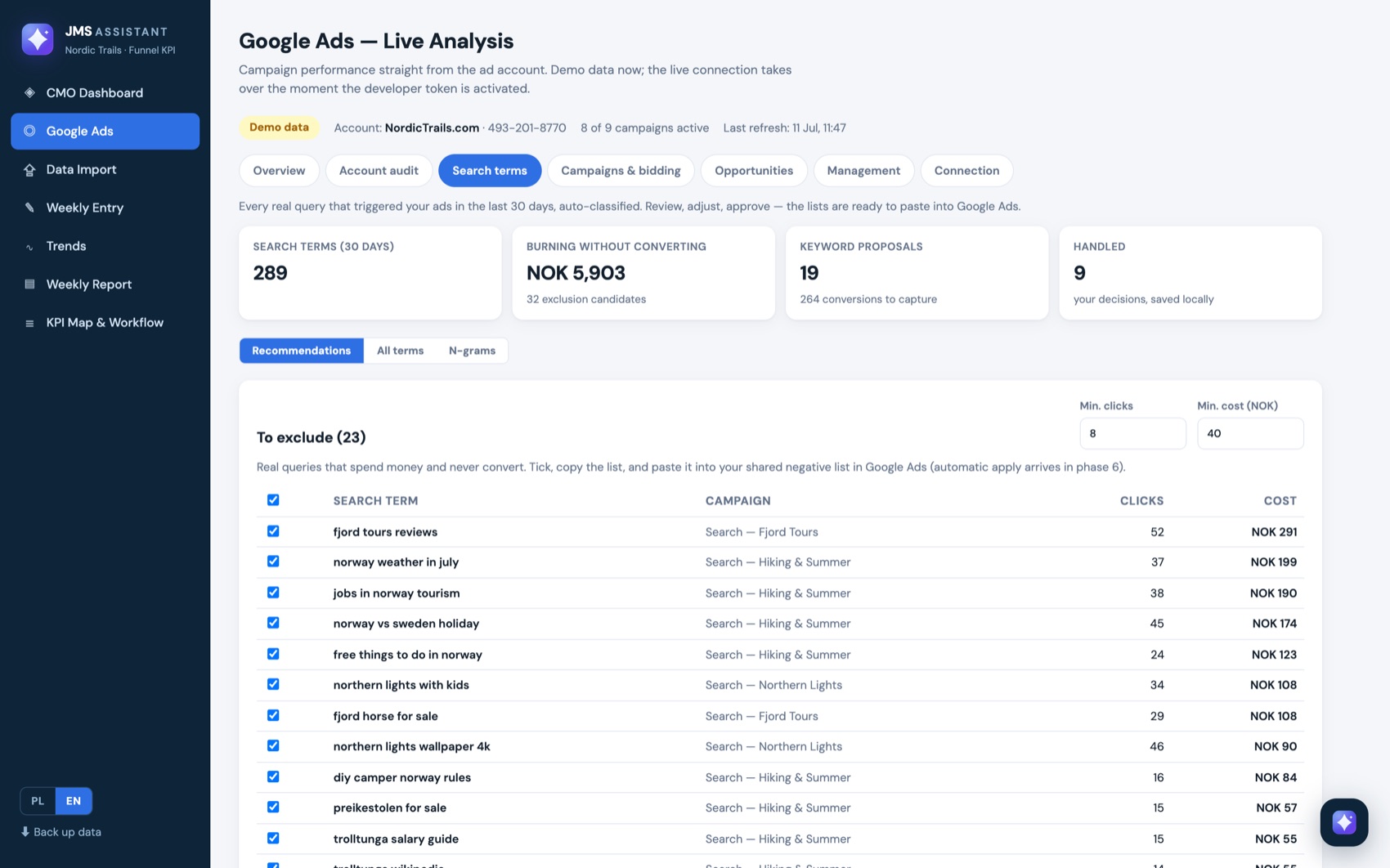Image resolution: width=1390 pixels, height=868 pixels.
Task: Click the Search terms (30 days) card
Action: point(370,273)
